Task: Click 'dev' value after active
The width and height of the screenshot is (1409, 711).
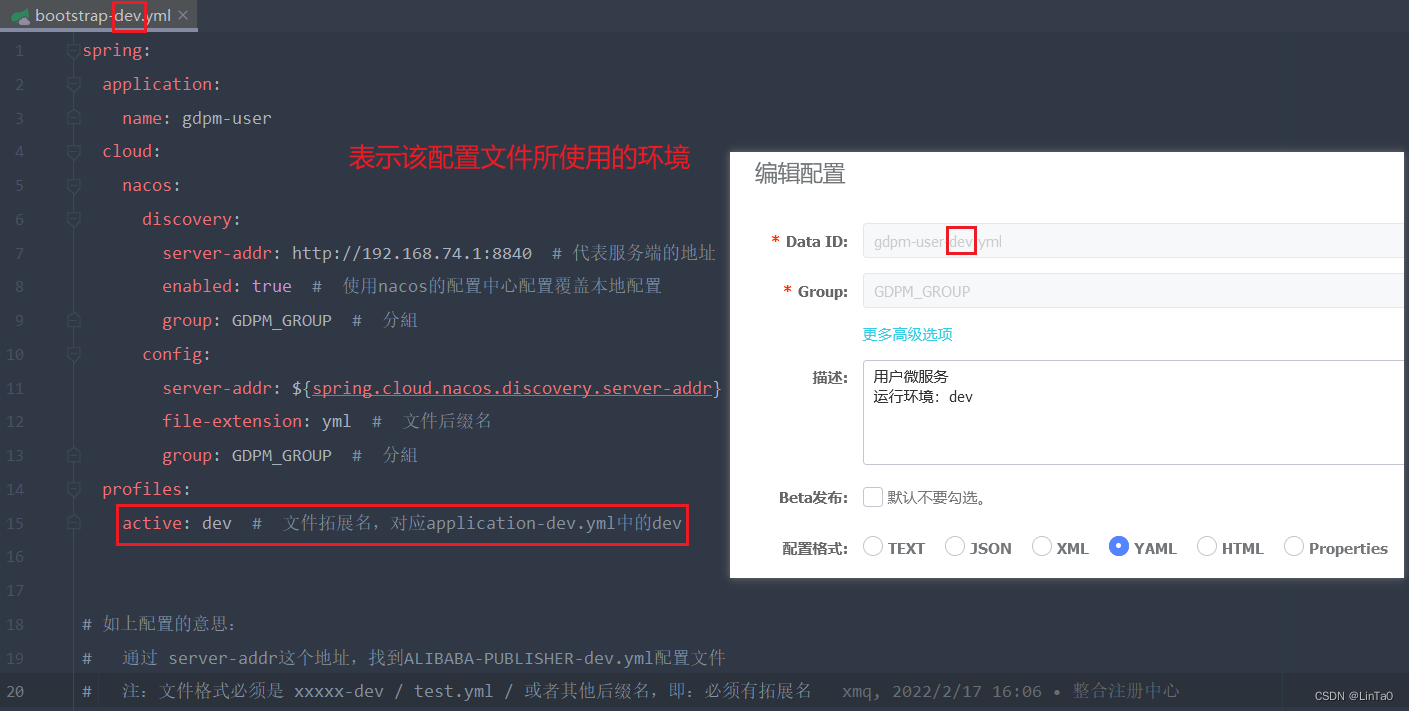Action: pos(217,523)
